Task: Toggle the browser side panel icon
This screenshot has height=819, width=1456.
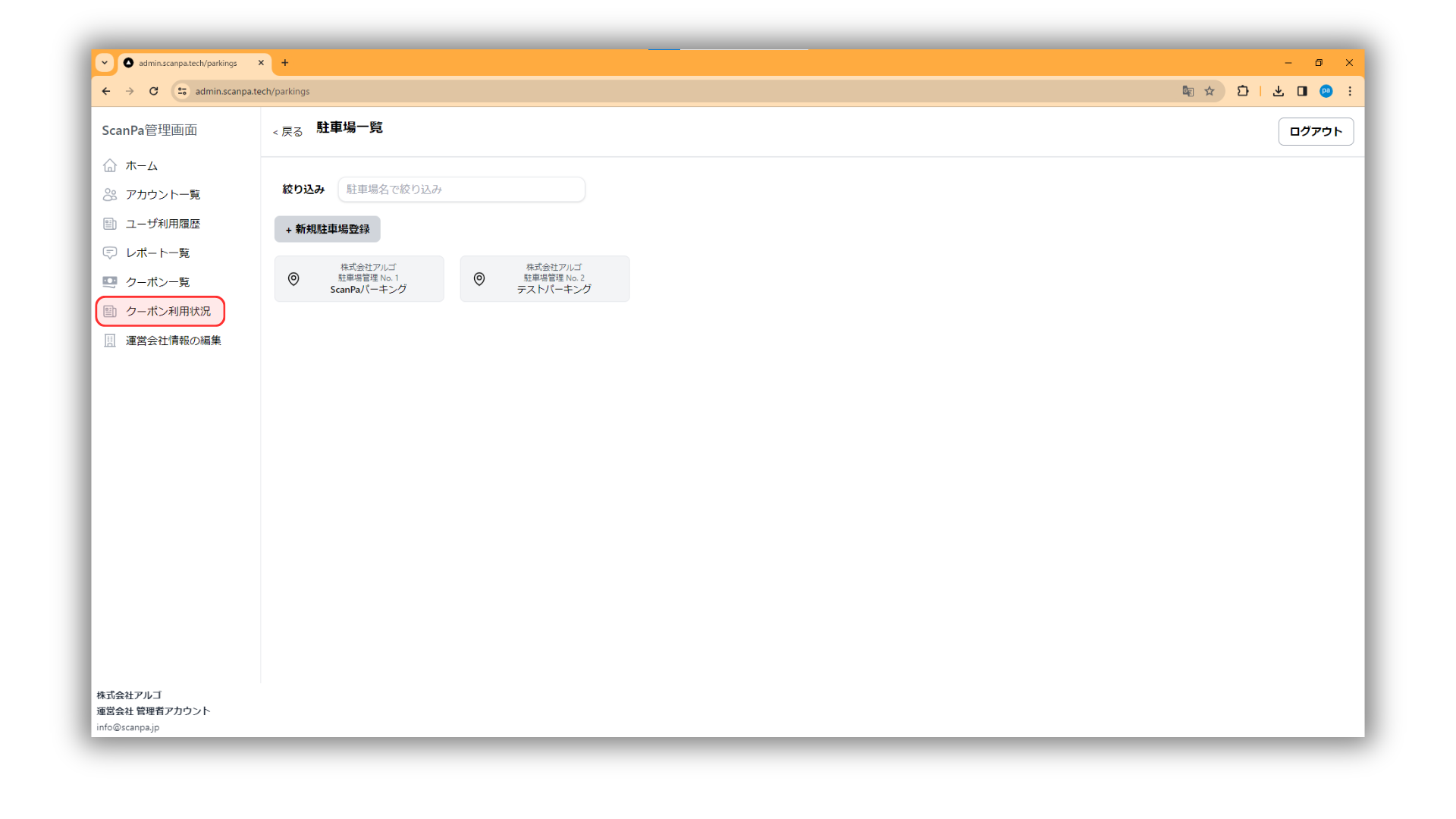Action: pyautogui.click(x=1302, y=91)
